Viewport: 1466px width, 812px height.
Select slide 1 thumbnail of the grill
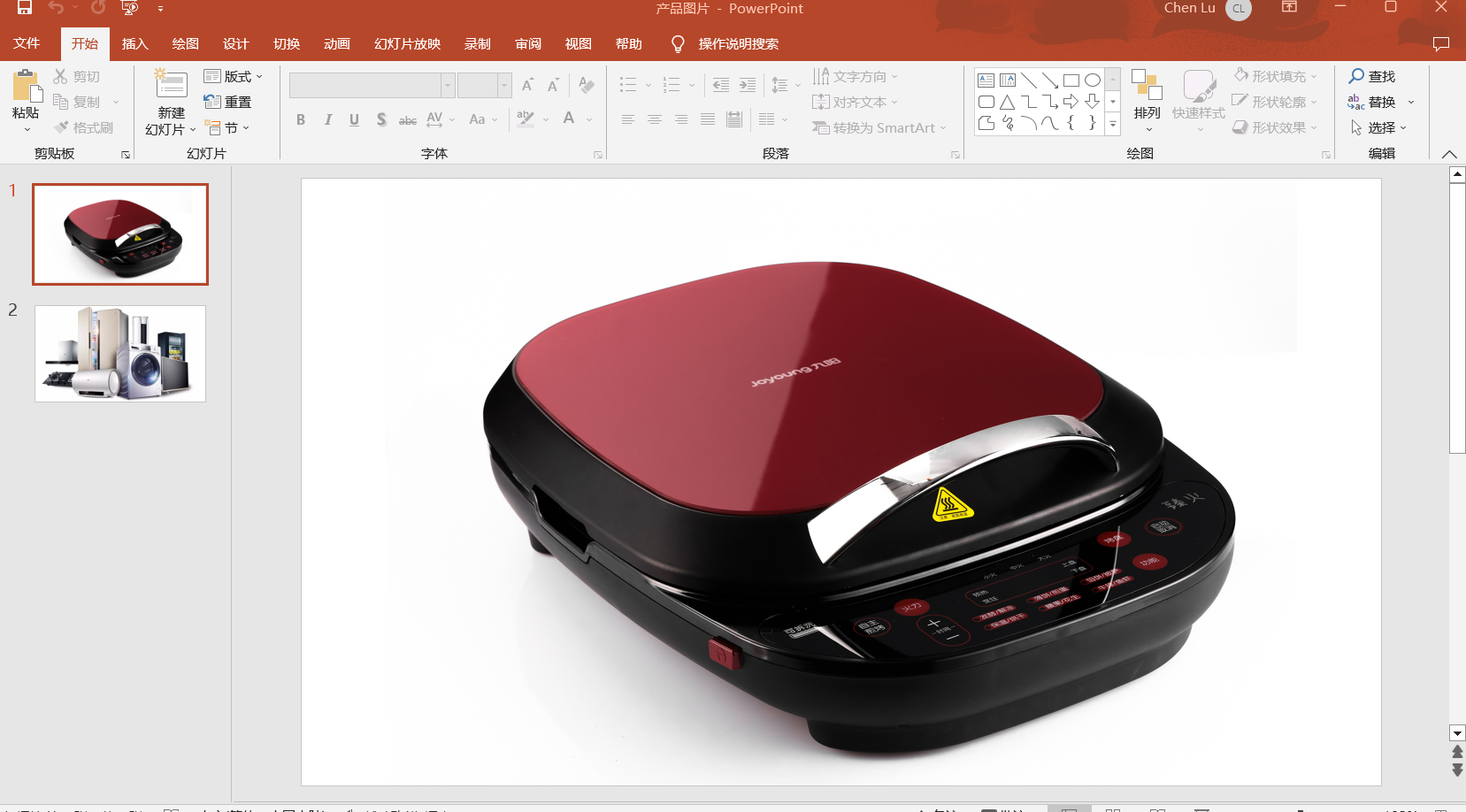pos(120,234)
